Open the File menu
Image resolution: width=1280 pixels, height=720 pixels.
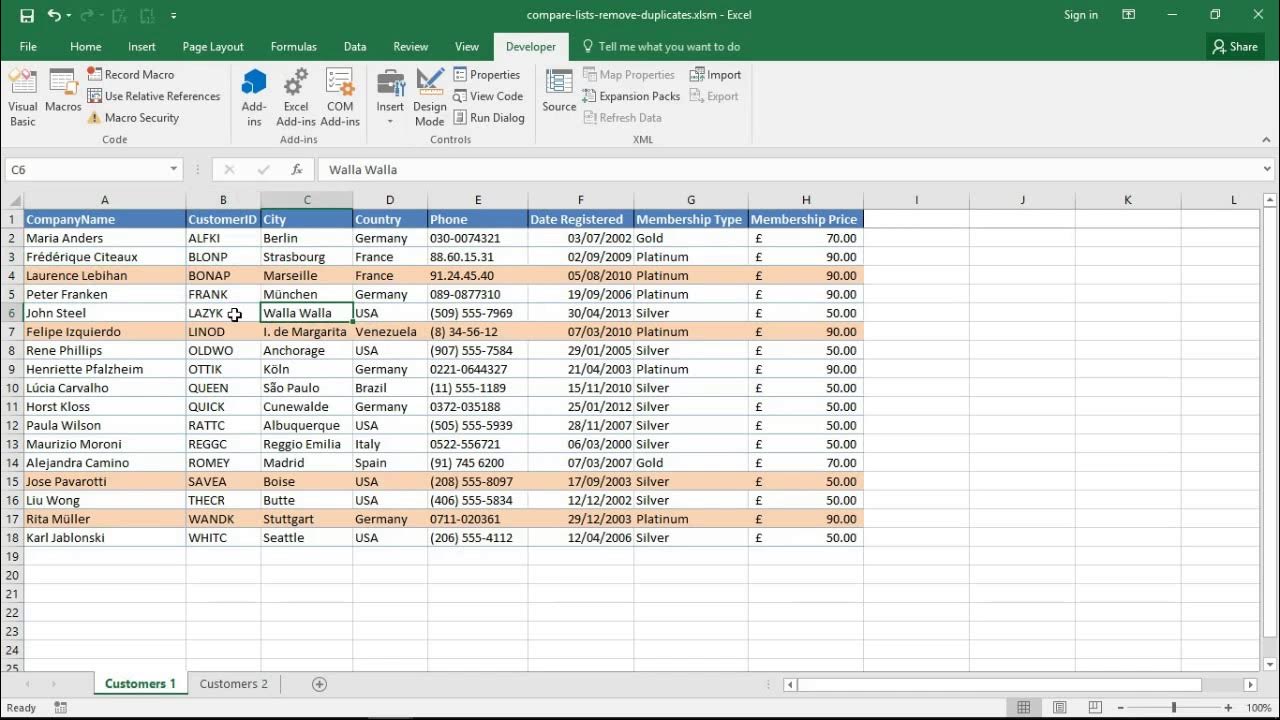point(28,47)
